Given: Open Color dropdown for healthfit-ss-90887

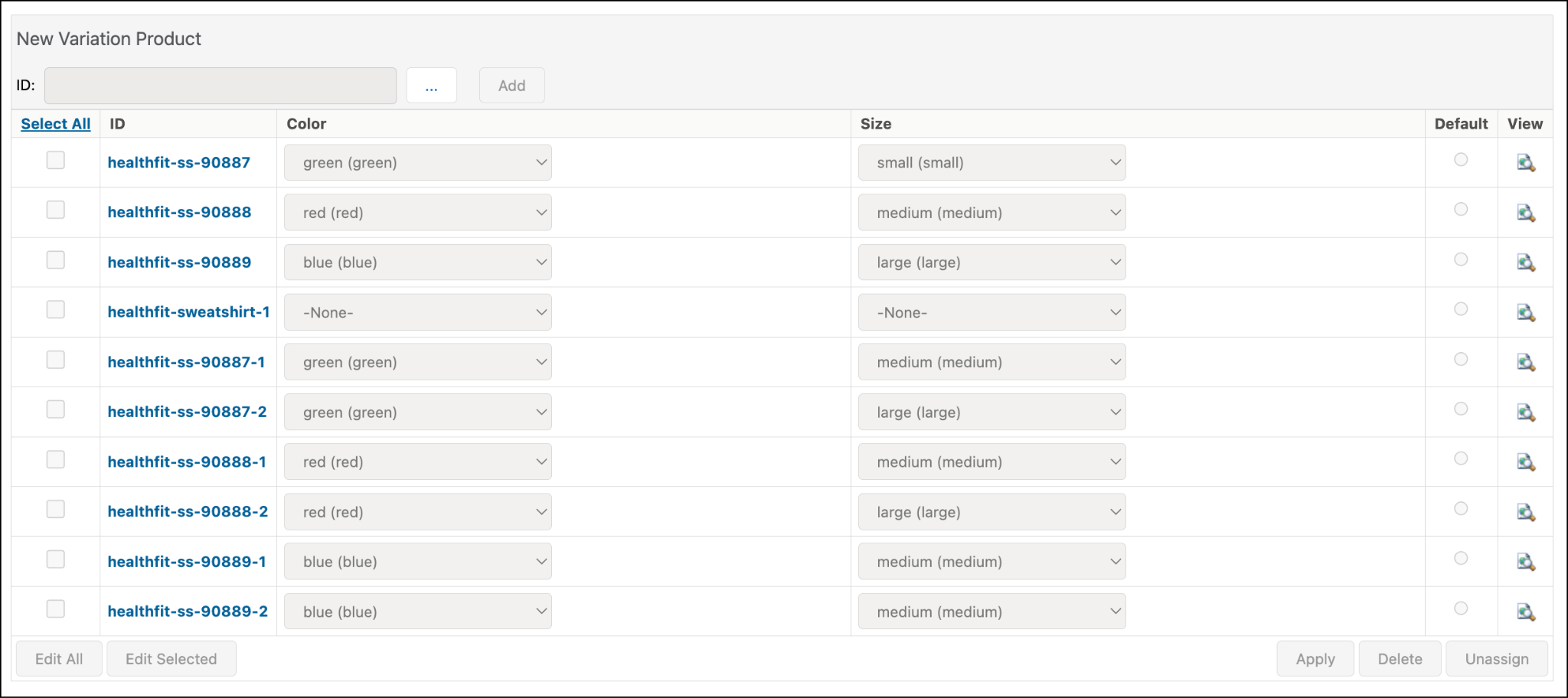Looking at the screenshot, I should [x=418, y=163].
